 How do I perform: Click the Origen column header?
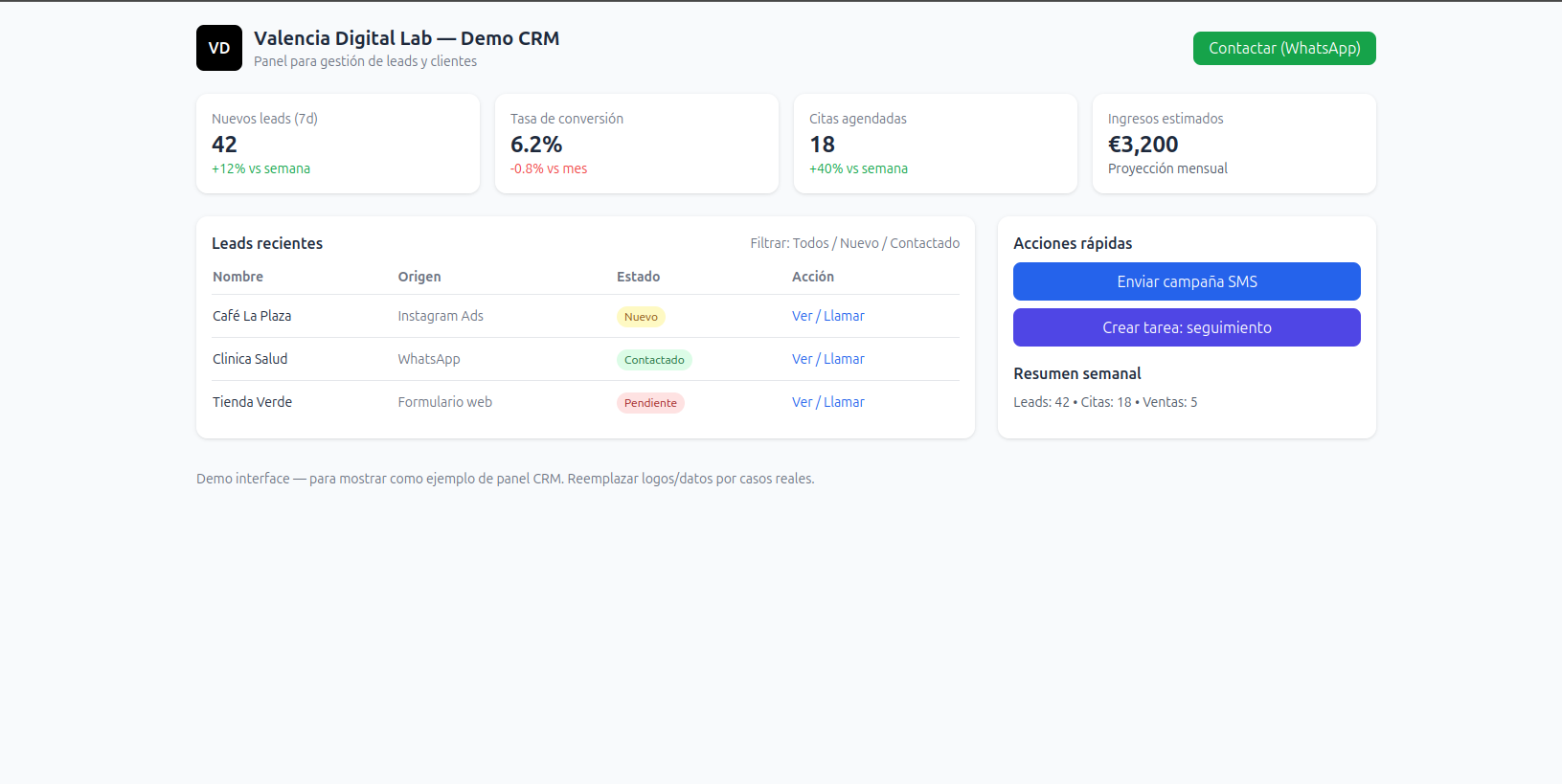pyautogui.click(x=419, y=277)
